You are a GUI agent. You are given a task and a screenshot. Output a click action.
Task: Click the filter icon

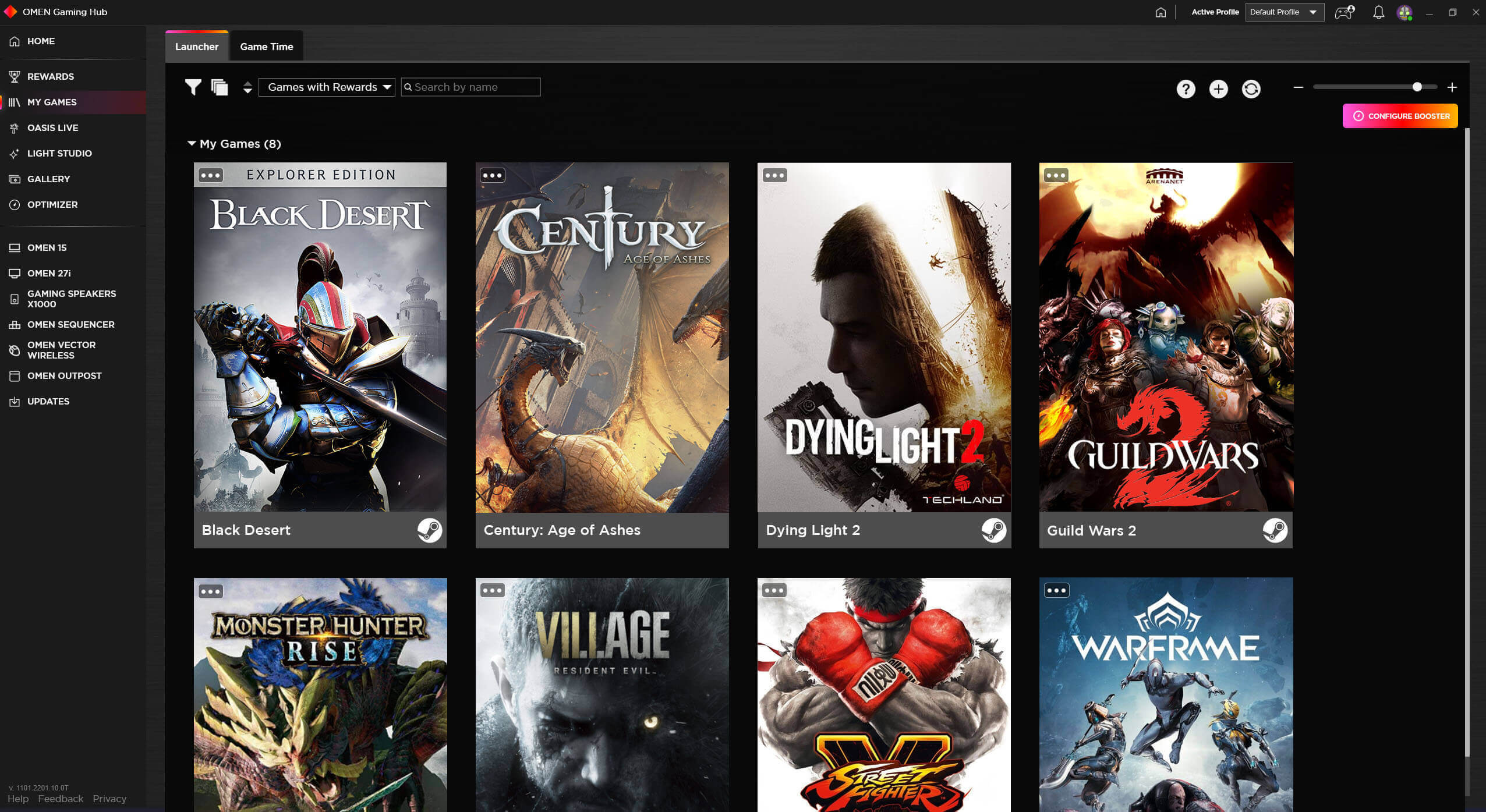coord(193,87)
